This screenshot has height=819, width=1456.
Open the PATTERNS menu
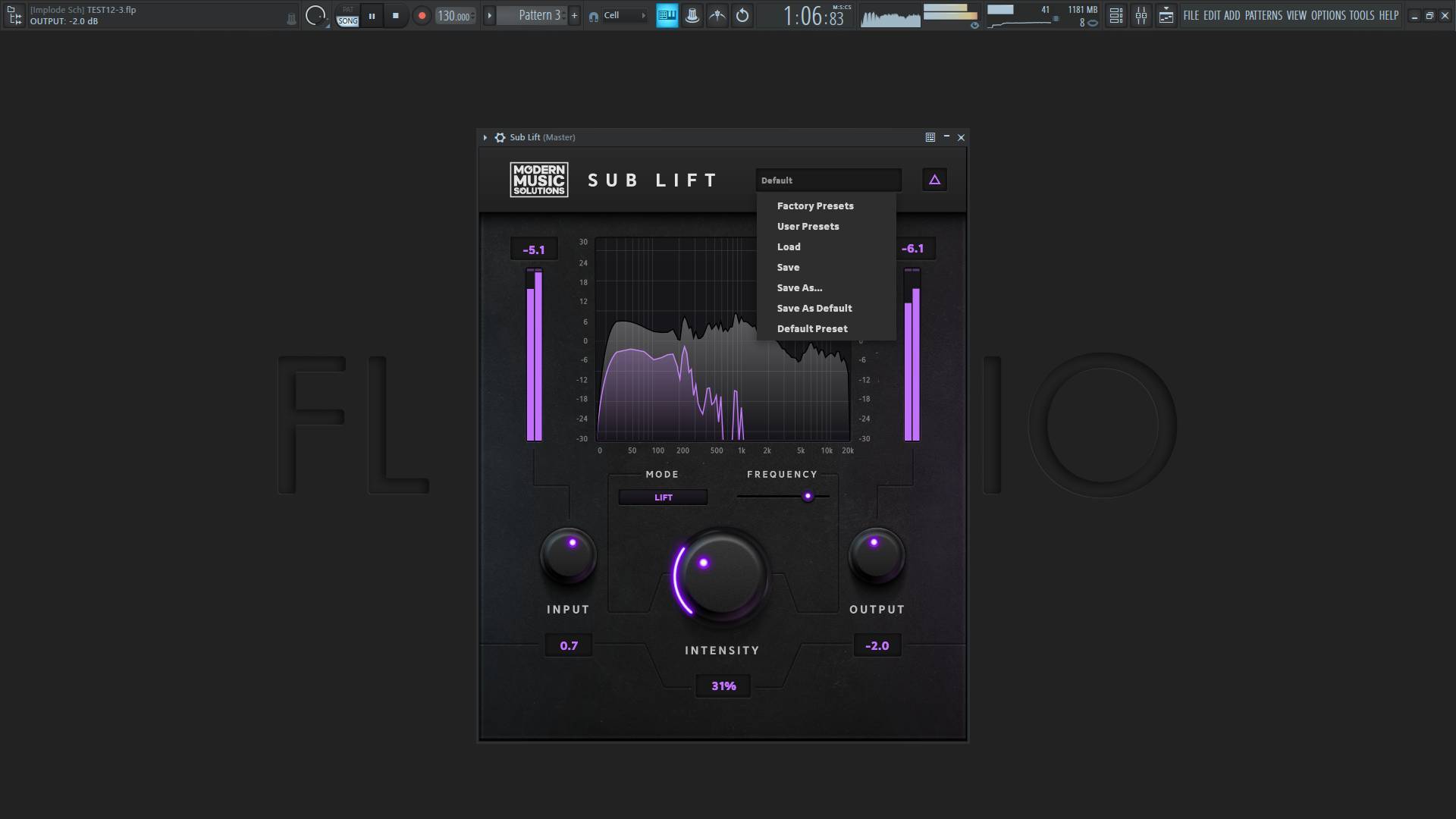pyautogui.click(x=1263, y=15)
